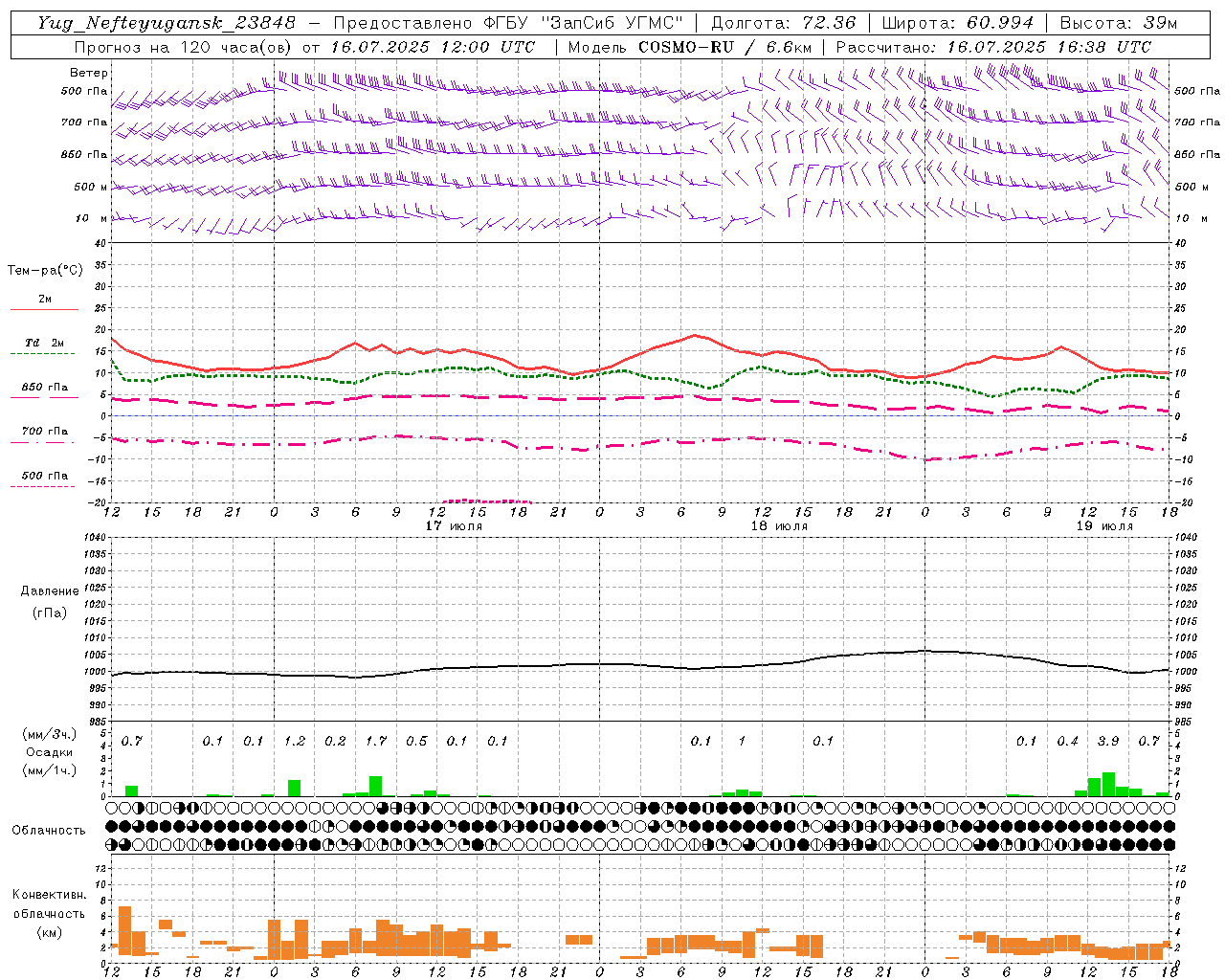Viewport: 1225px width, 980px height.
Task: Click the red 2м legend line sample
Action: [x=44, y=310]
